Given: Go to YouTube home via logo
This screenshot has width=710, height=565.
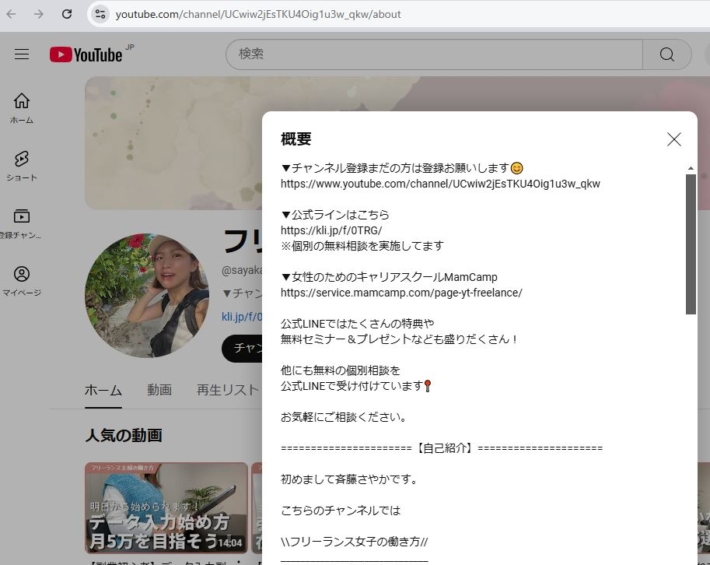Looking at the screenshot, I should tap(86, 54).
